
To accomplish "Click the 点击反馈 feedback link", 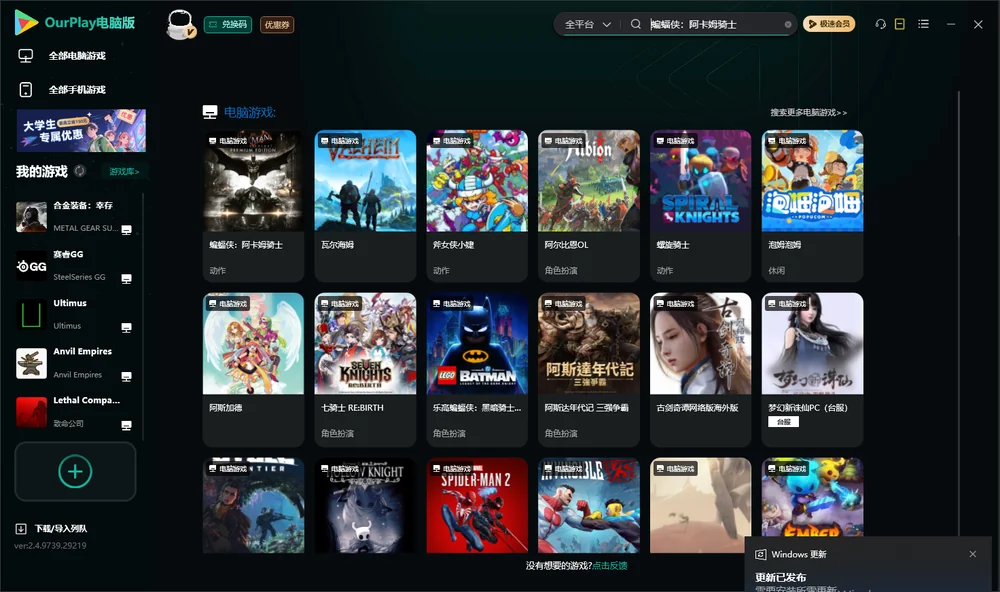I will (x=610, y=565).
